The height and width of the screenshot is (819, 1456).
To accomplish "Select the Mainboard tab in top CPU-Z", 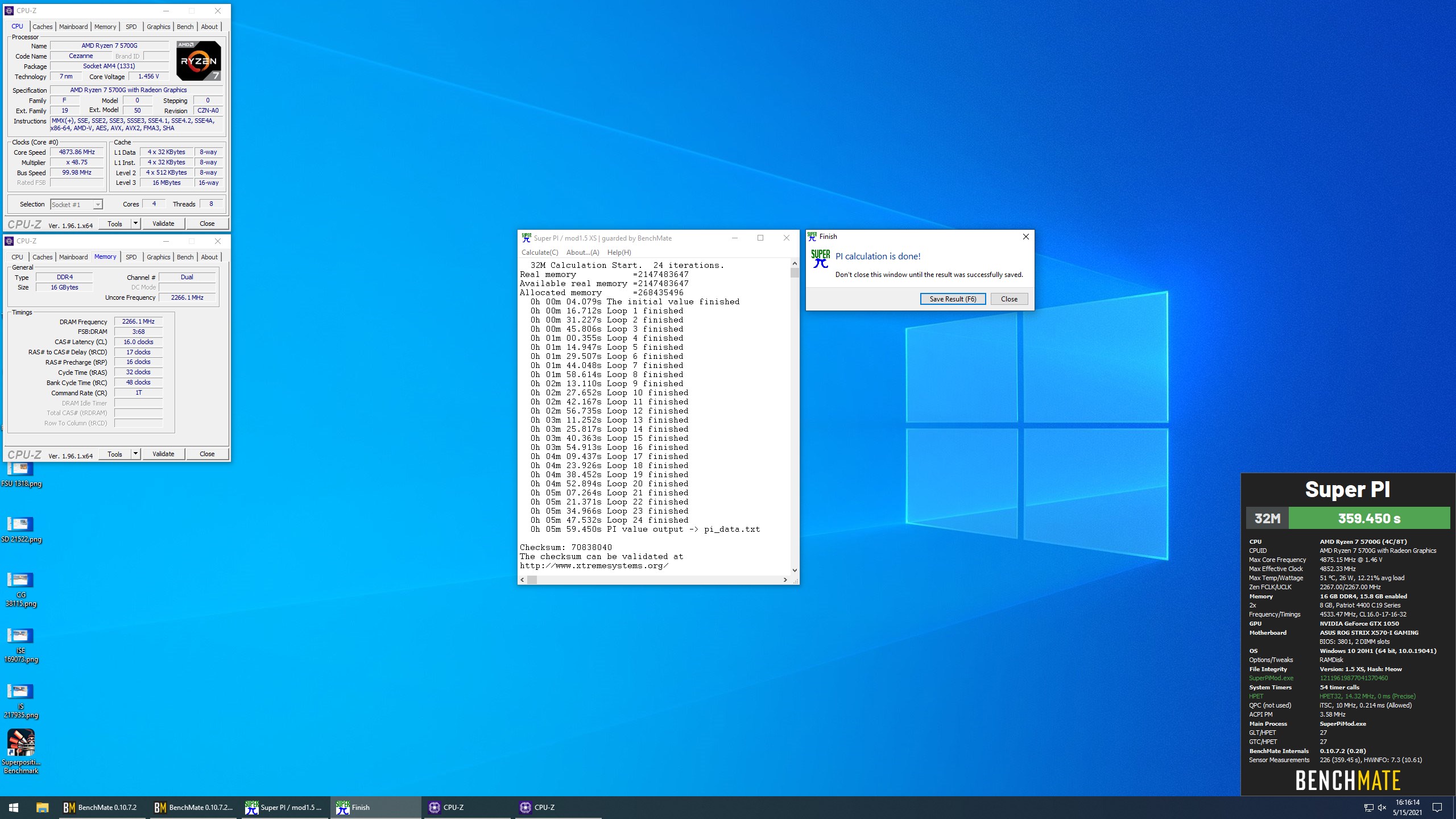I will pyautogui.click(x=73, y=27).
